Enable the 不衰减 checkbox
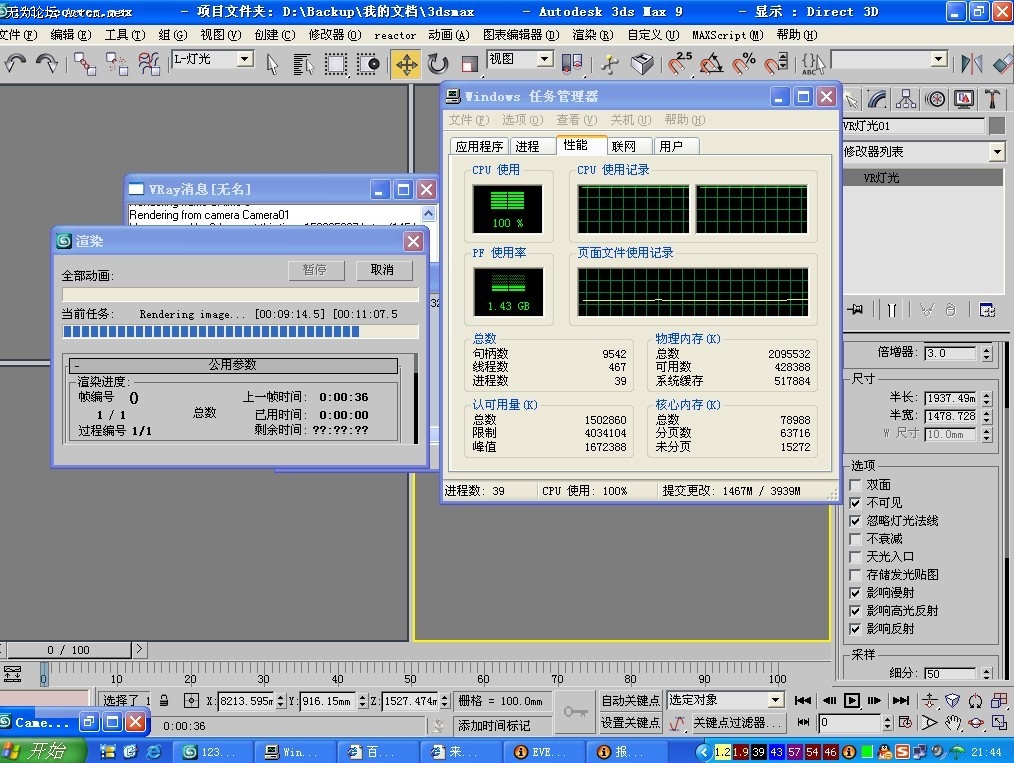The height and width of the screenshot is (763, 1014). [x=855, y=539]
